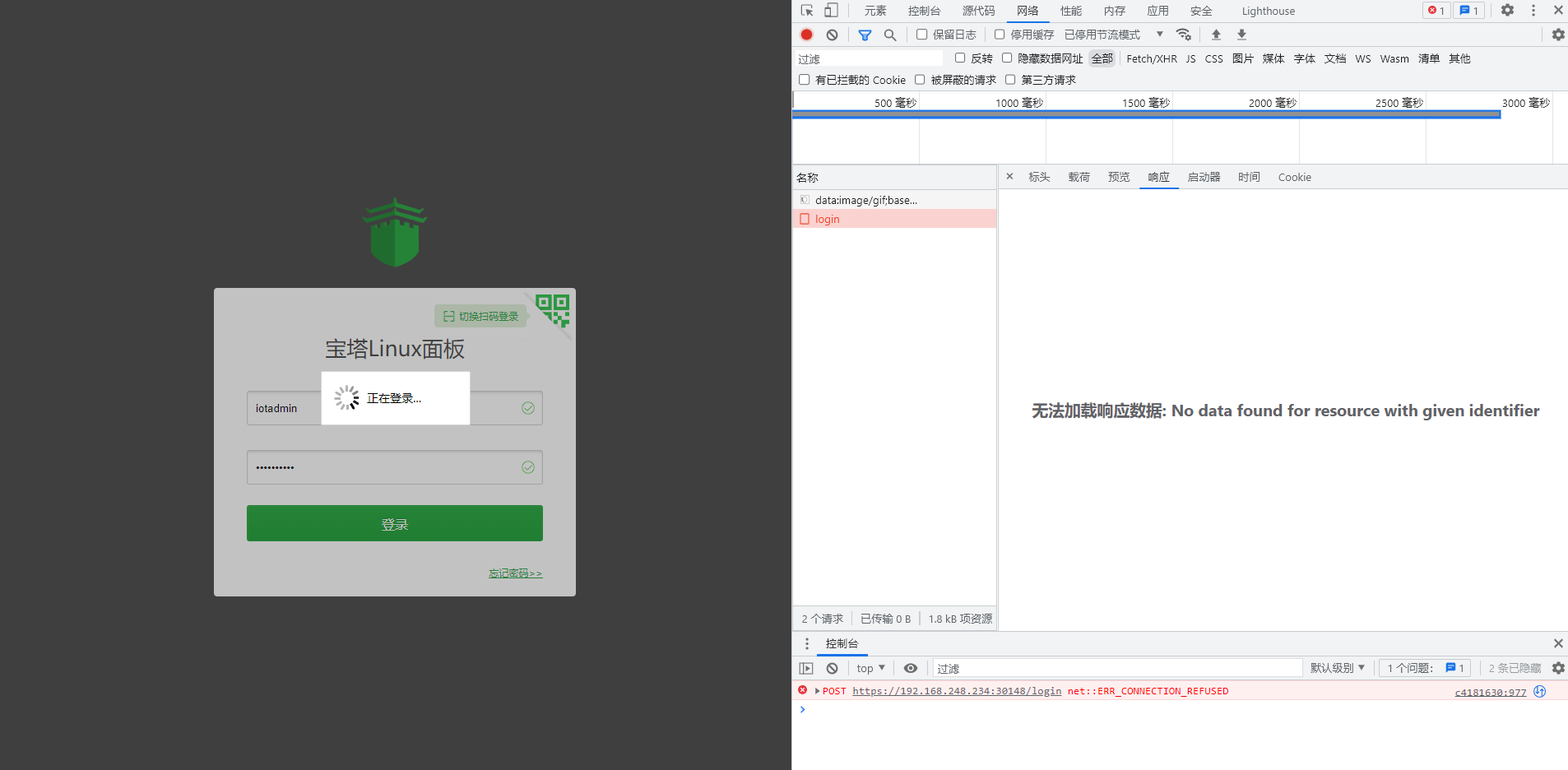Viewport: 1568px width, 770px height.
Task: Click the forgot password link
Action: pos(516,573)
